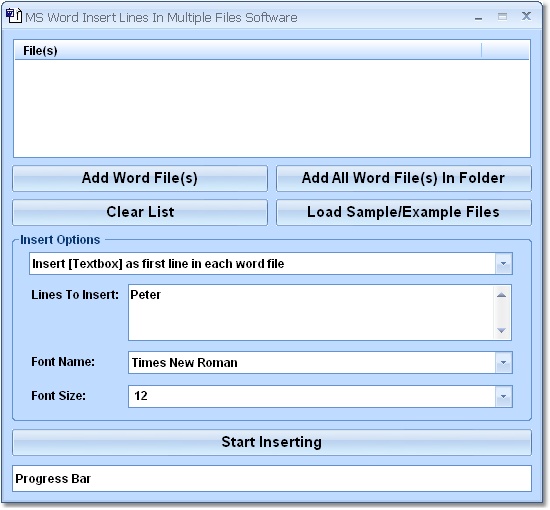Image resolution: width=550 pixels, height=510 pixels.
Task: Close the MS Word Insert Lines window
Action: coord(526,16)
